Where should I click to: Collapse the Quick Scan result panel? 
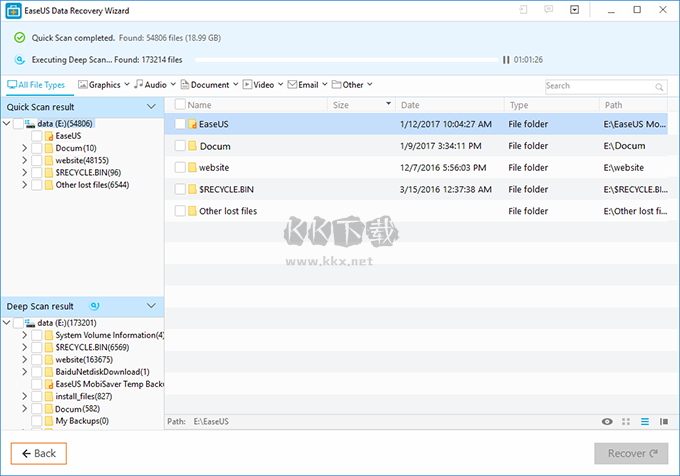[x=151, y=106]
